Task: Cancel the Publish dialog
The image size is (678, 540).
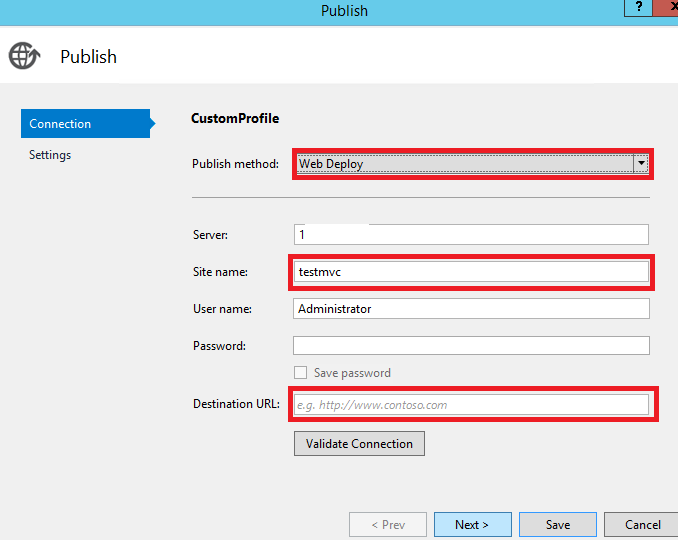Action: point(643,525)
